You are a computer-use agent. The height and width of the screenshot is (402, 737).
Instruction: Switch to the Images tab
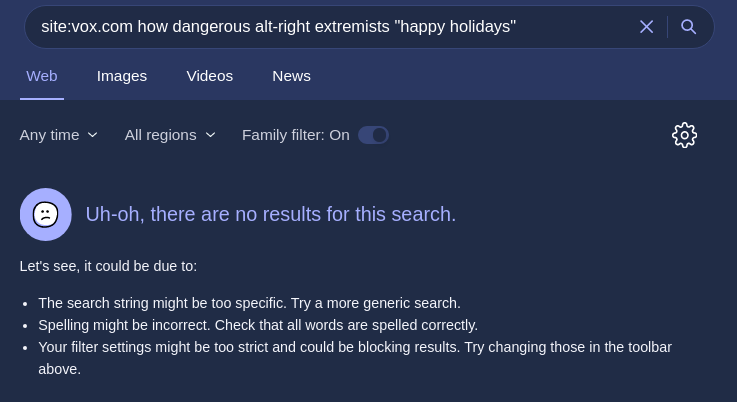122,76
